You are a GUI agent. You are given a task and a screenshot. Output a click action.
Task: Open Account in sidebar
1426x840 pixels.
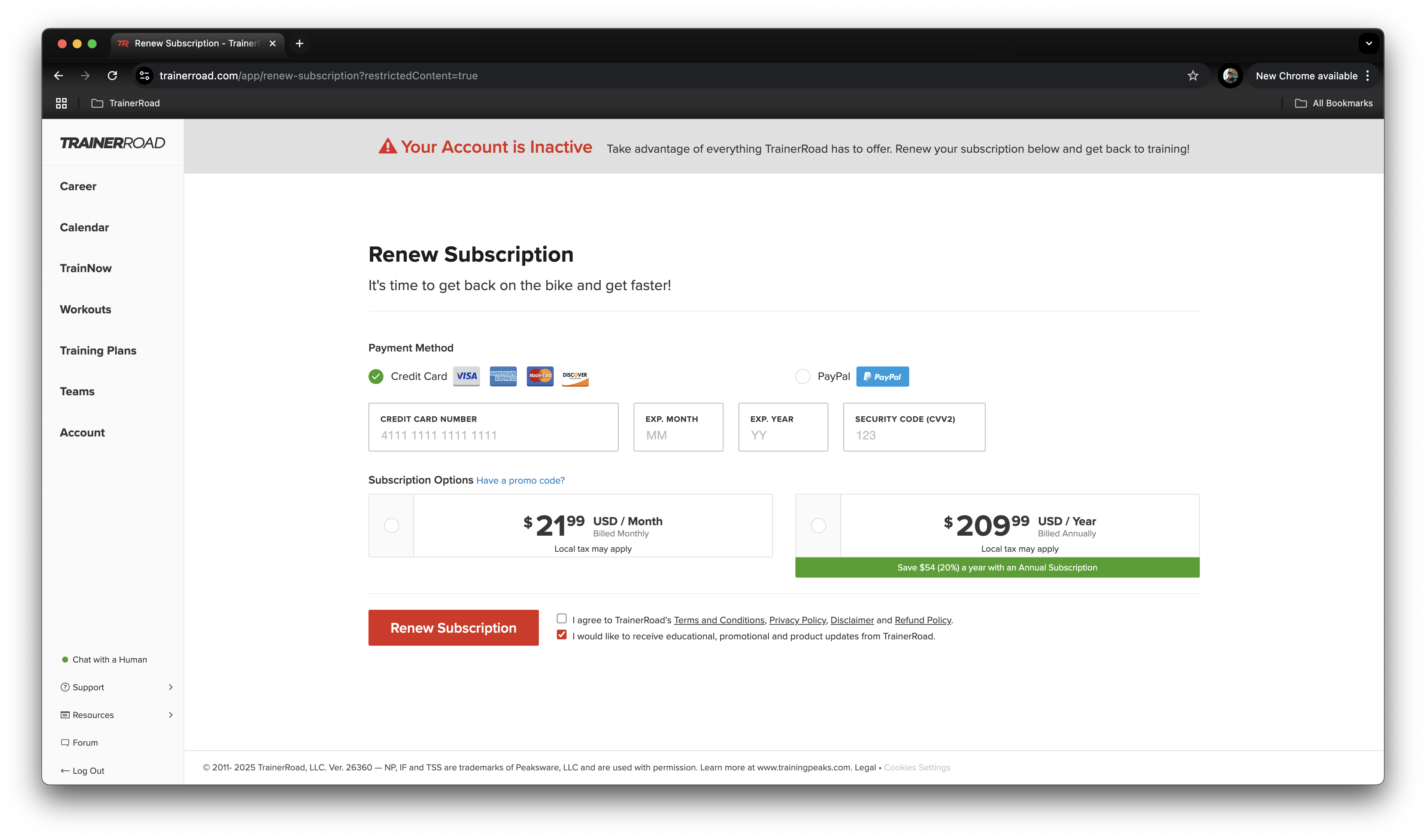click(x=82, y=432)
